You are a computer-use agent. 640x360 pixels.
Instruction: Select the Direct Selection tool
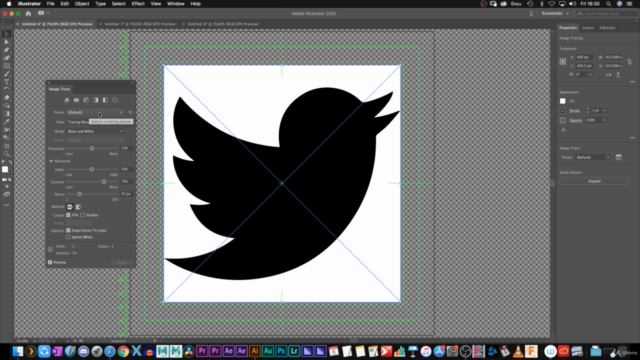click(7, 42)
